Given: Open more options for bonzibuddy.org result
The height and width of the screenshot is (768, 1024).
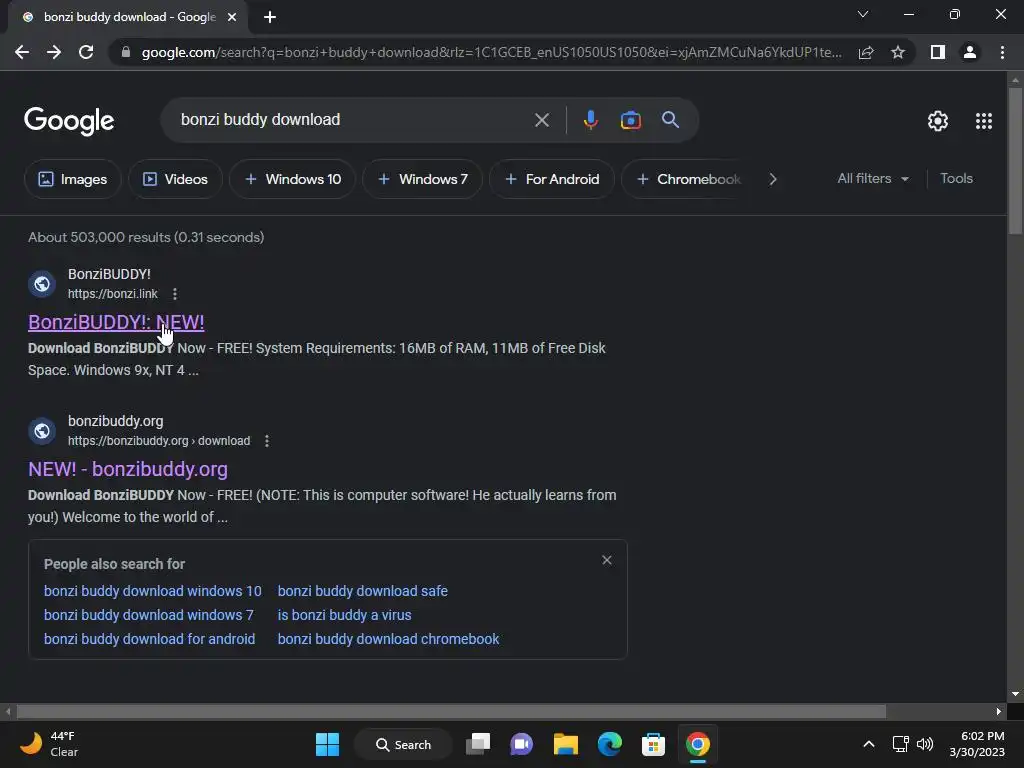Looking at the screenshot, I should point(266,441).
